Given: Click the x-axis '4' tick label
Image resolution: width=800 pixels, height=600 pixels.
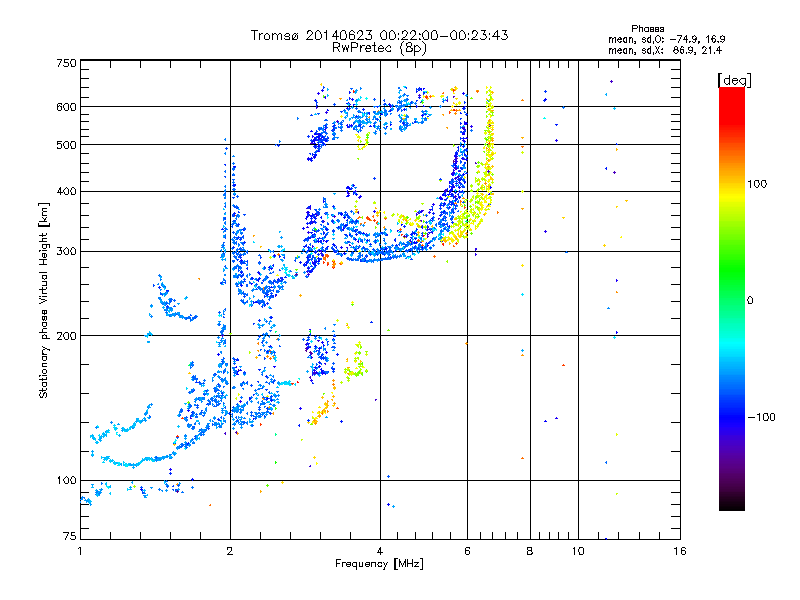Looking at the screenshot, I should tap(380, 551).
